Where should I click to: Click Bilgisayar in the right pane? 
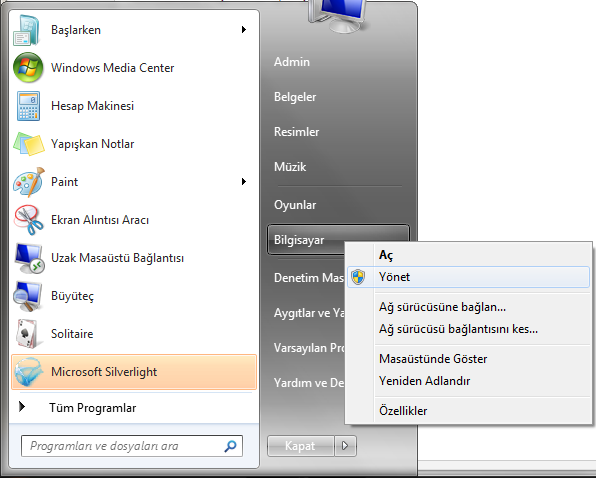(306, 240)
